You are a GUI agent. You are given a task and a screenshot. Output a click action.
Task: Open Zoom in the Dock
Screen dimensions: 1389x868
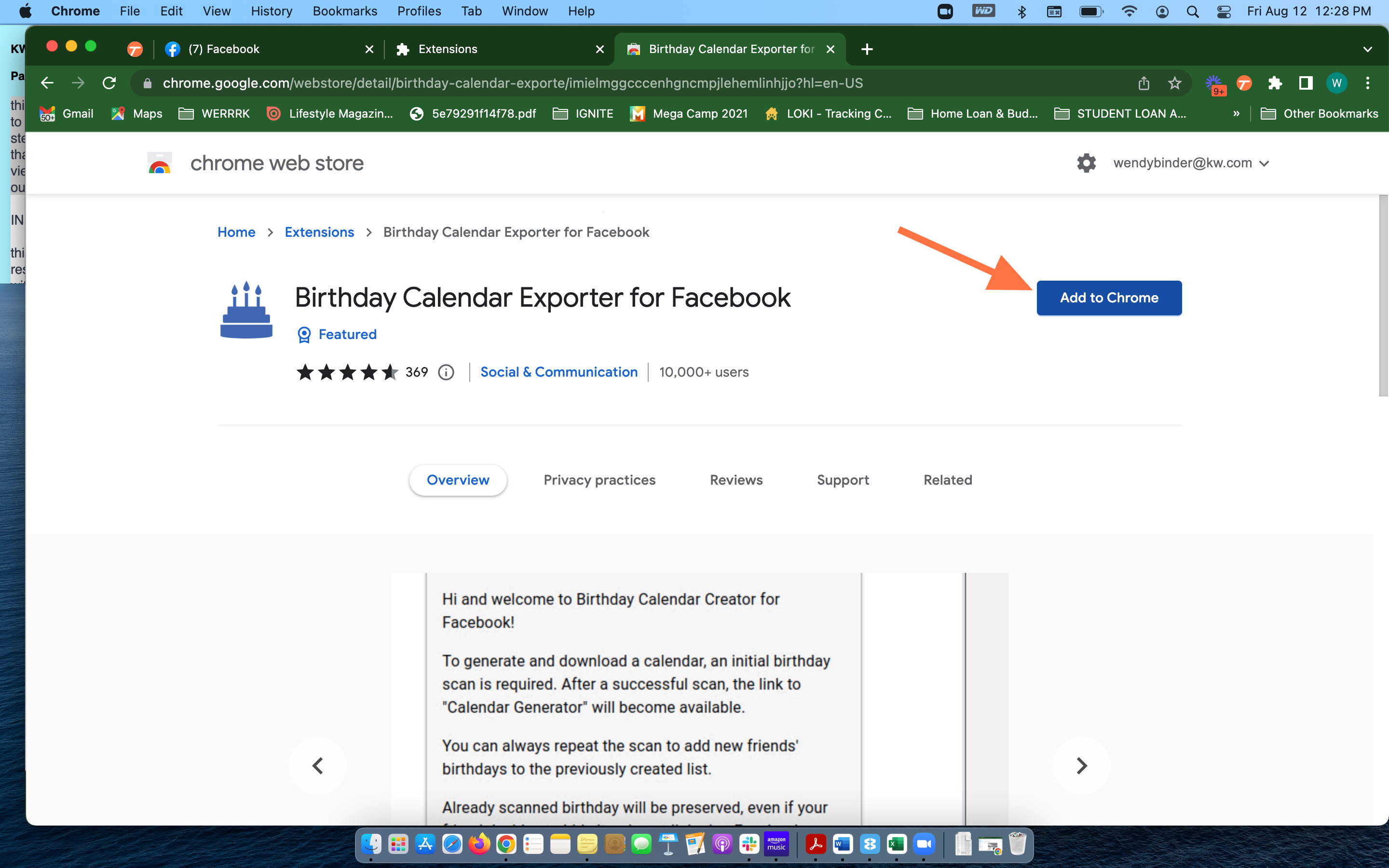(x=924, y=844)
